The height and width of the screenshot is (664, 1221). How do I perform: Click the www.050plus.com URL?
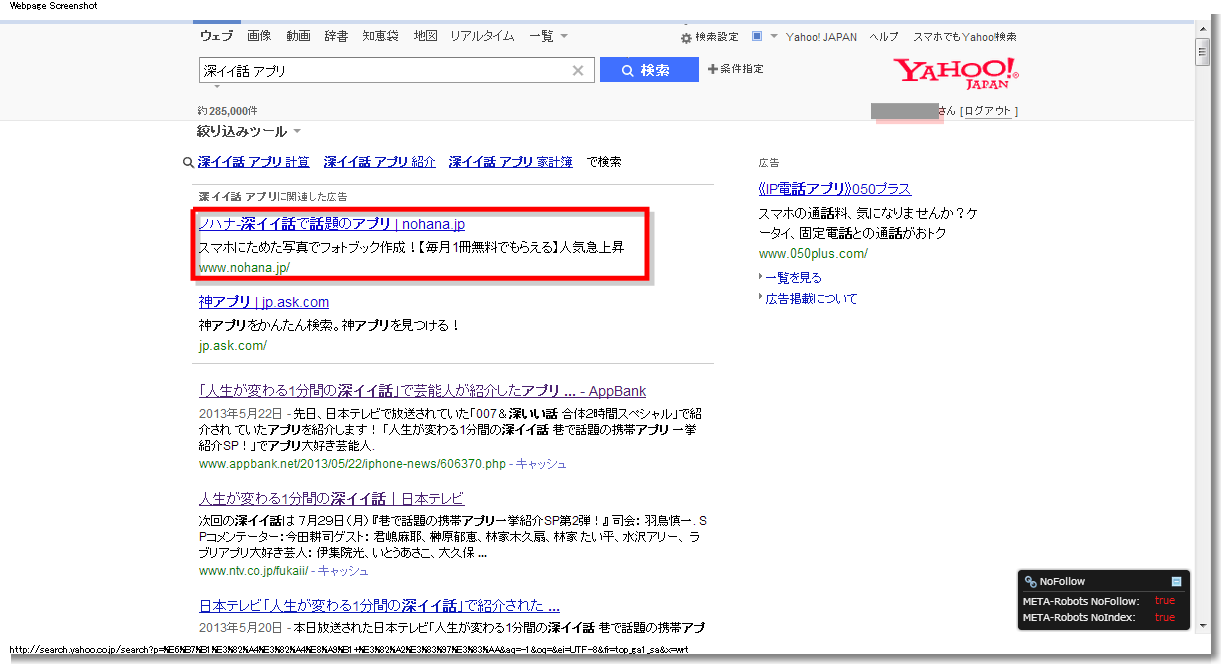pyautogui.click(x=813, y=254)
